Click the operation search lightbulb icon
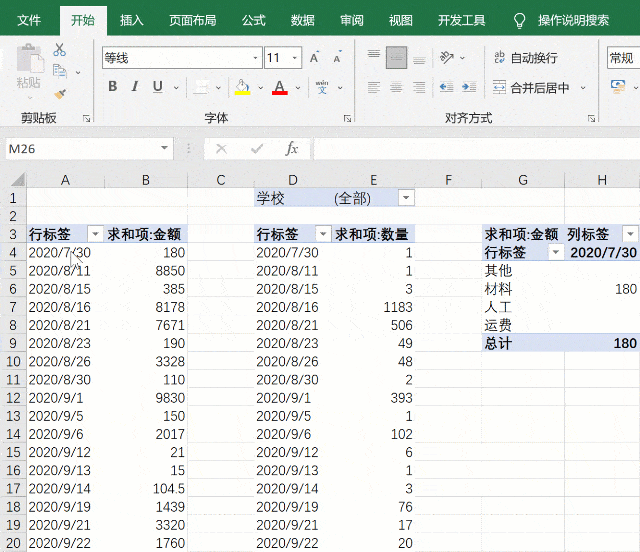The image size is (640, 552). coord(519,20)
